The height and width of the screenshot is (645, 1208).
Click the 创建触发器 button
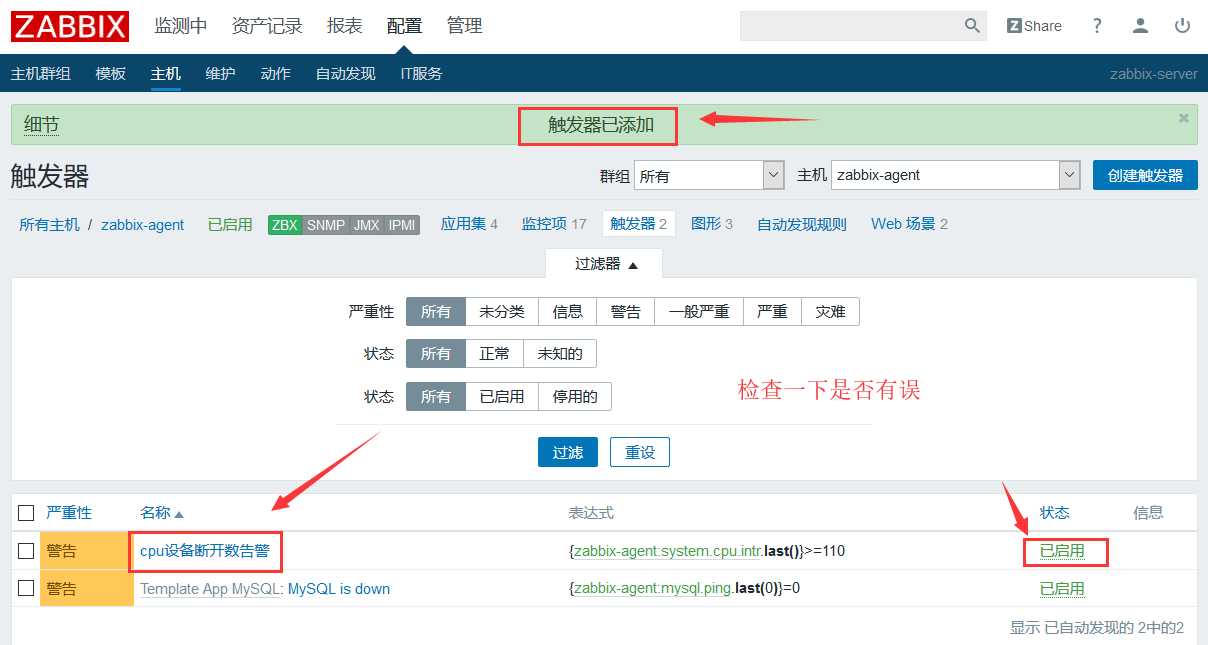tap(1145, 175)
